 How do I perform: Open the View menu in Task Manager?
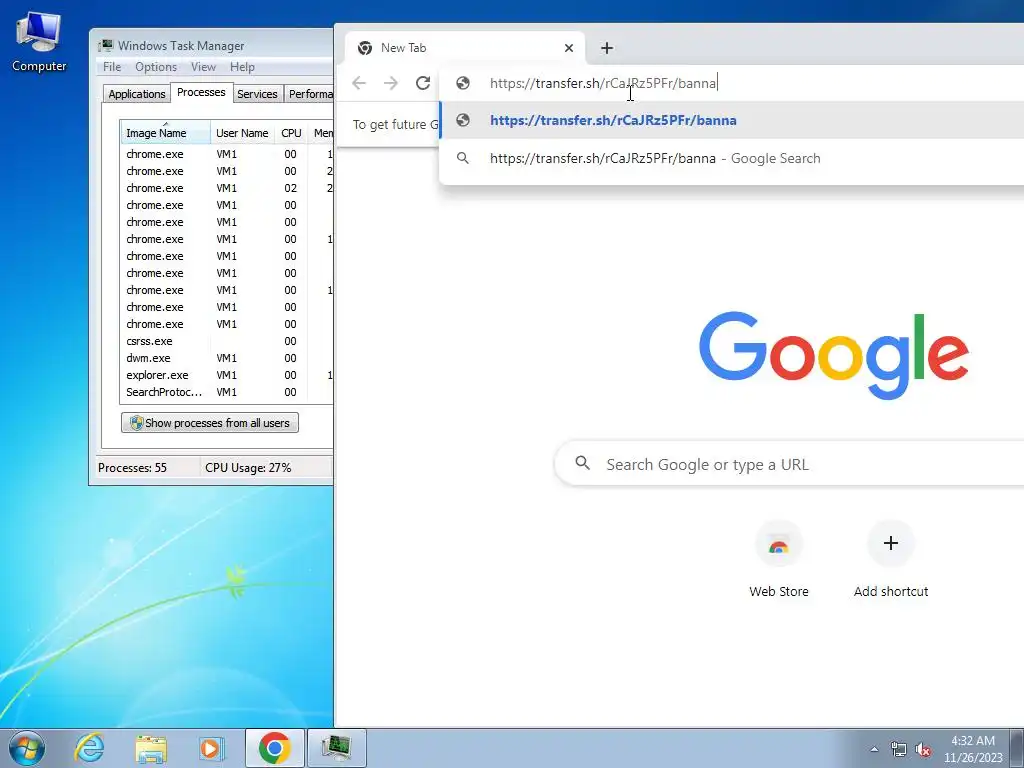[203, 67]
